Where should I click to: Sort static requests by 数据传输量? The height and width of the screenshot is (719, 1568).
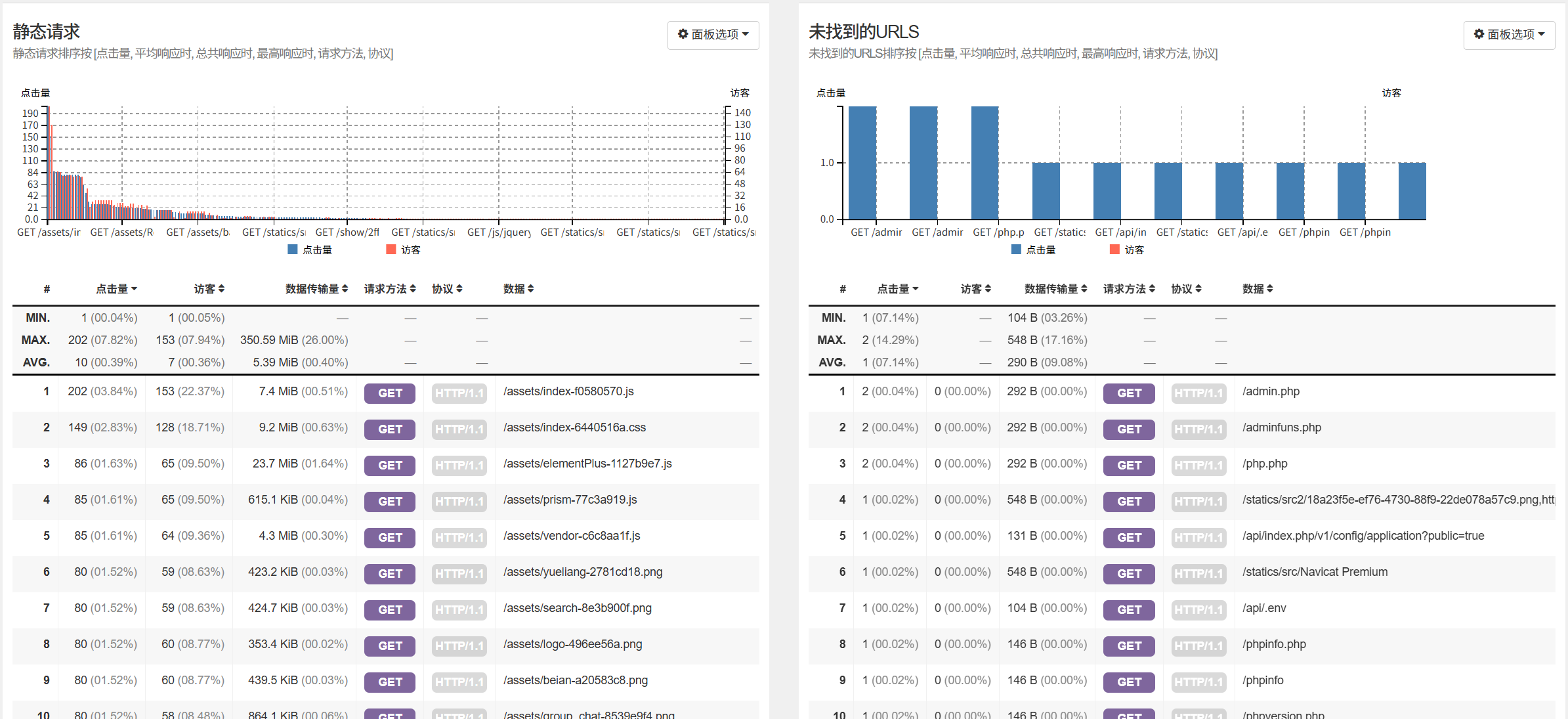316,289
